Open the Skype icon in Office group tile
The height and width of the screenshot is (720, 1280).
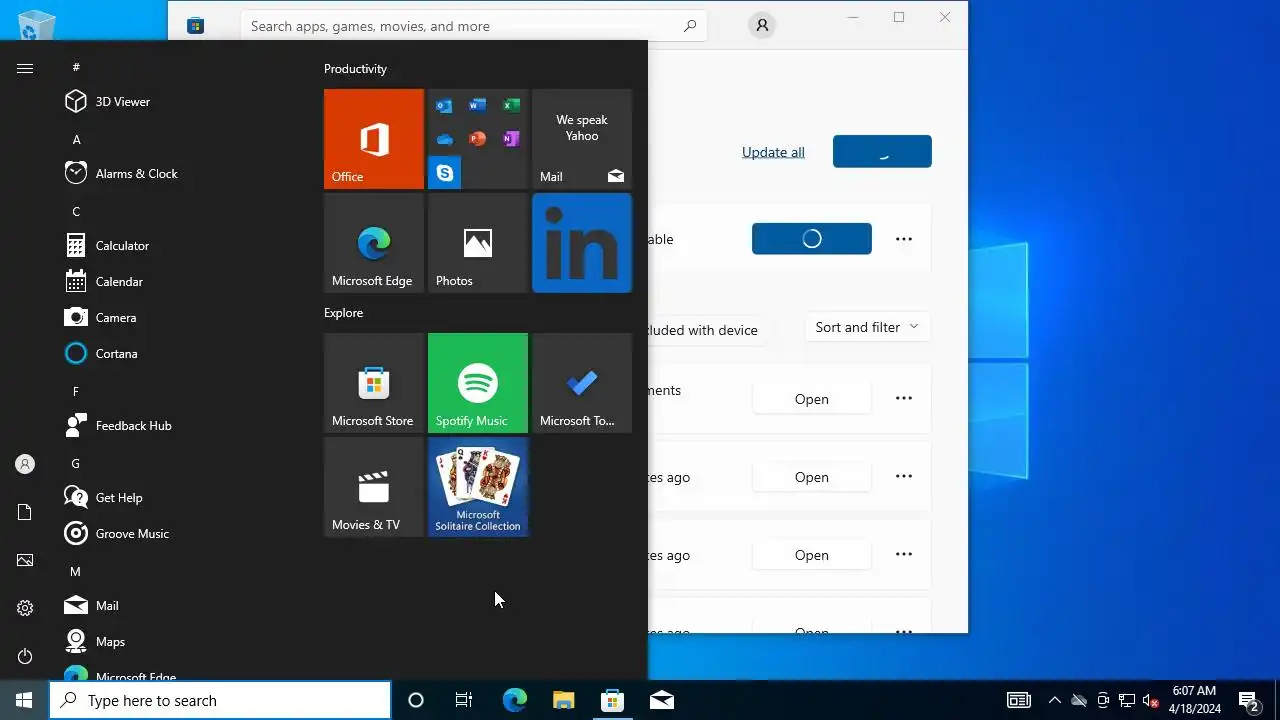click(x=445, y=173)
